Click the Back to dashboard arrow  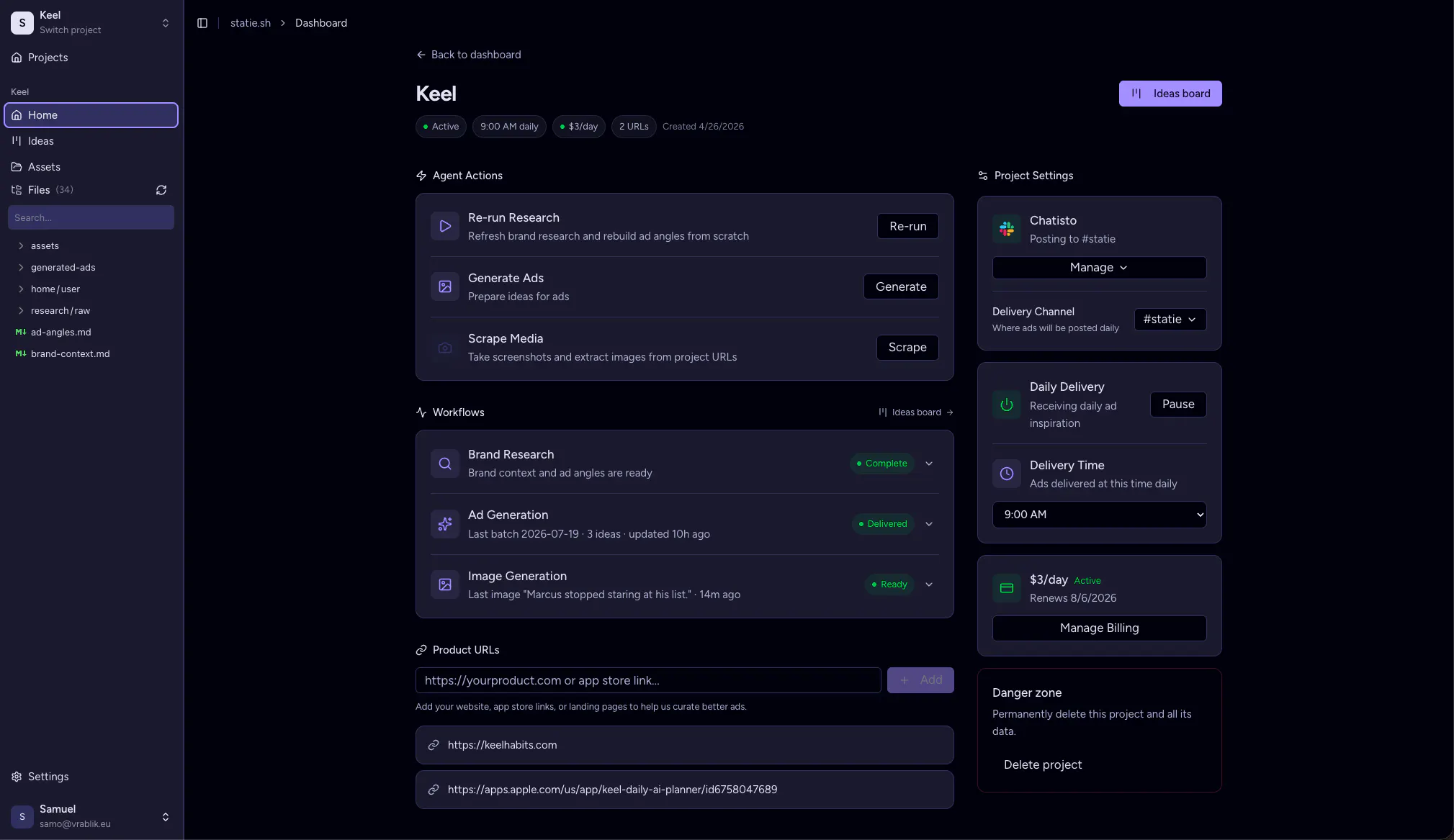(421, 55)
